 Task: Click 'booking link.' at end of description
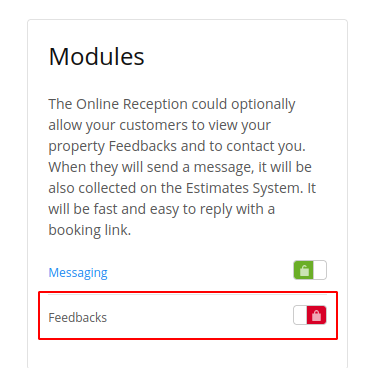(x=90, y=230)
